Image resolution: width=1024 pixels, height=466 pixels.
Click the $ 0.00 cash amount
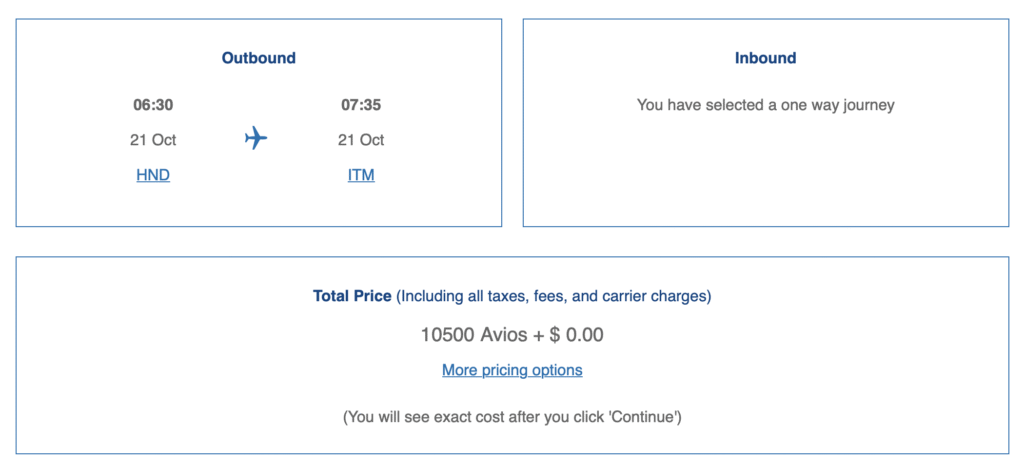pos(576,334)
